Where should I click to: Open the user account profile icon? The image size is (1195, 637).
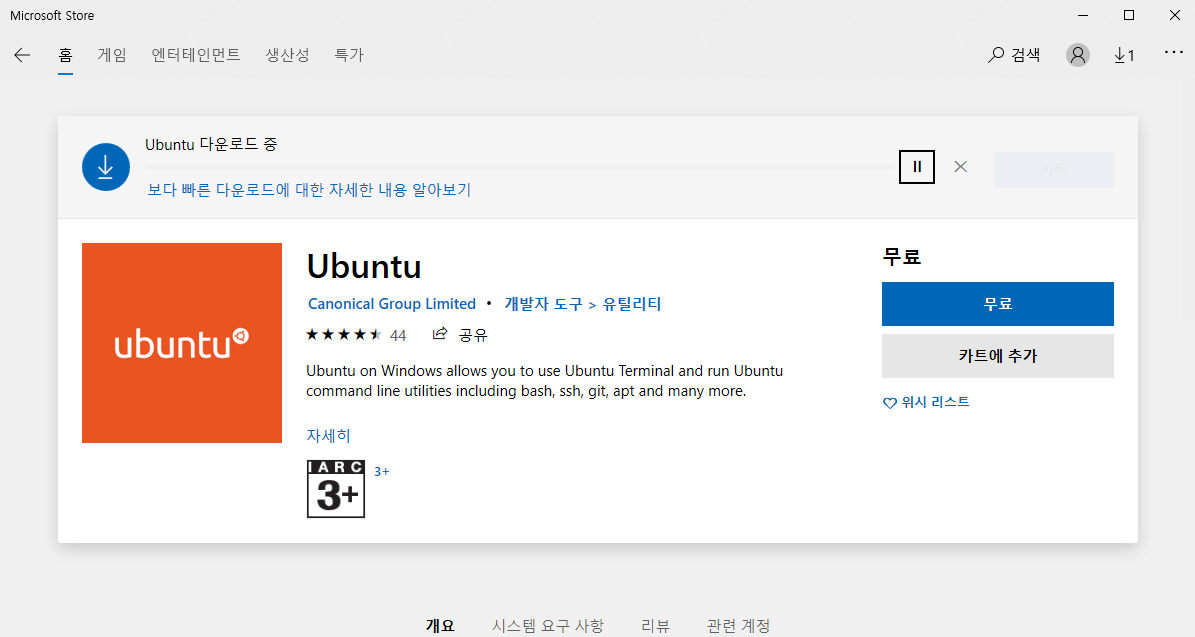point(1078,55)
